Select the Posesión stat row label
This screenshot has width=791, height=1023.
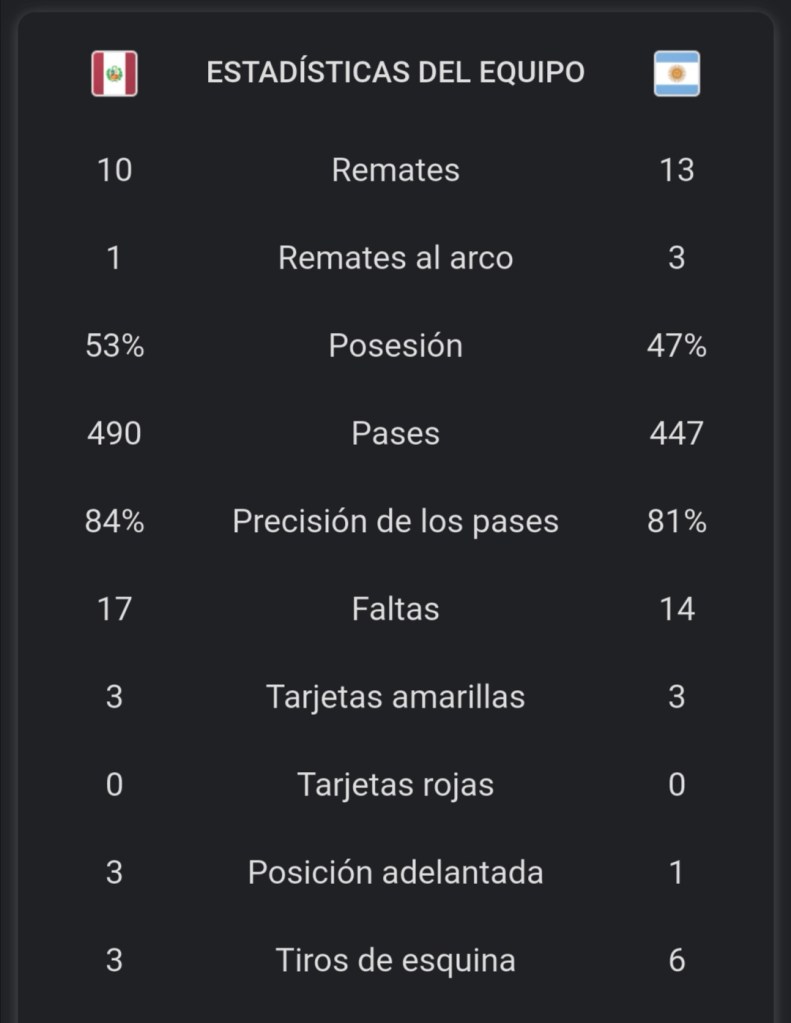(x=395, y=346)
